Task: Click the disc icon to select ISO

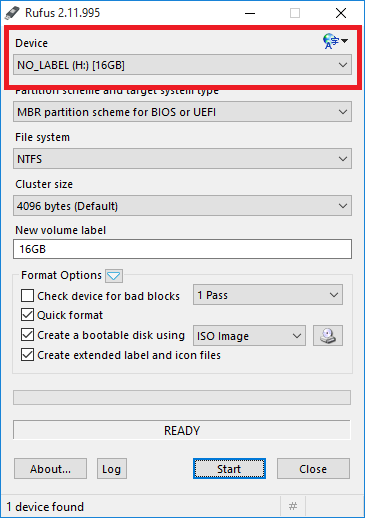Action: tap(328, 336)
